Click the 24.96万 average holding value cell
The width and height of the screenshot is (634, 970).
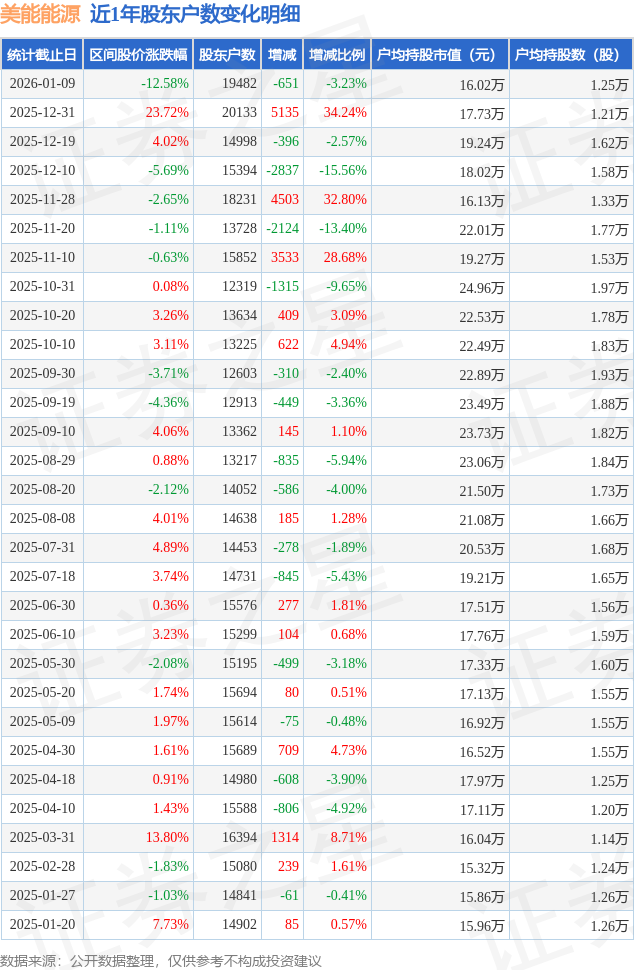pyautogui.click(x=481, y=287)
